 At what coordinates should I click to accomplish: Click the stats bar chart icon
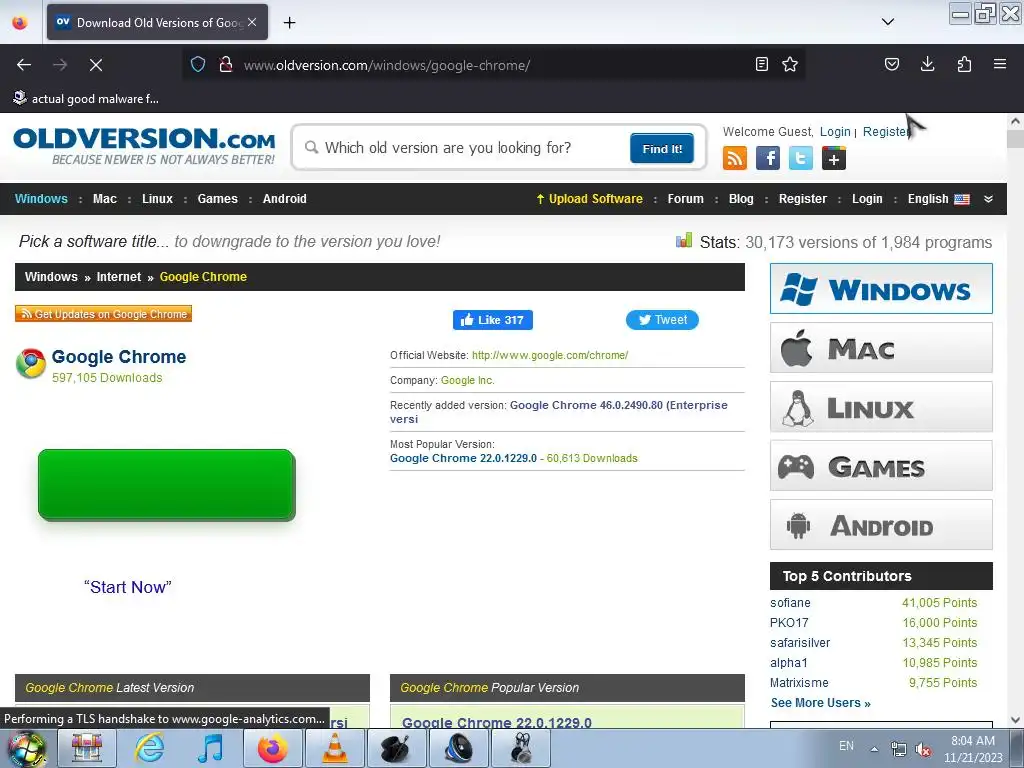684,240
